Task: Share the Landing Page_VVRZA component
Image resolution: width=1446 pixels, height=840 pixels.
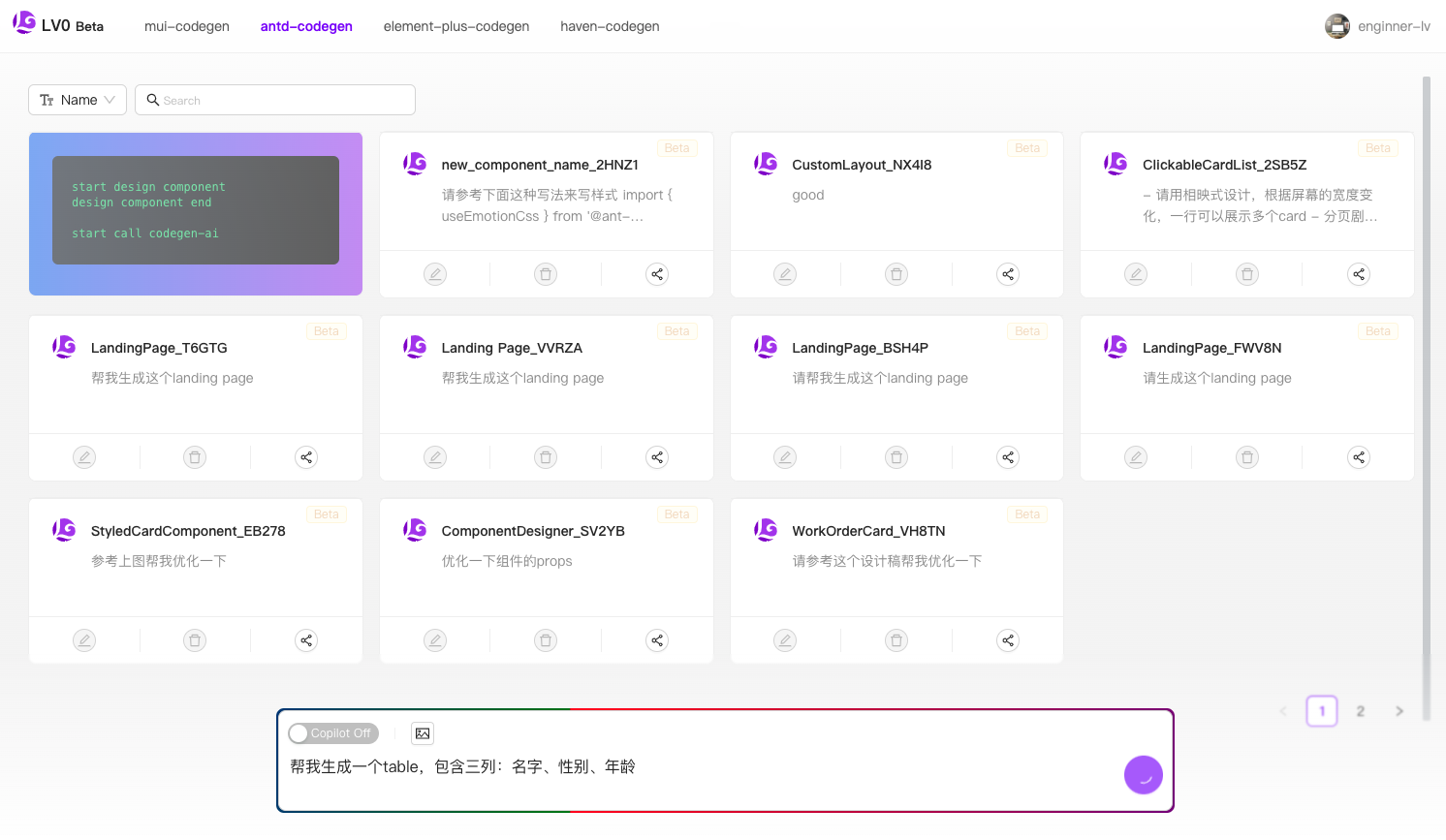Action: pyautogui.click(x=657, y=456)
